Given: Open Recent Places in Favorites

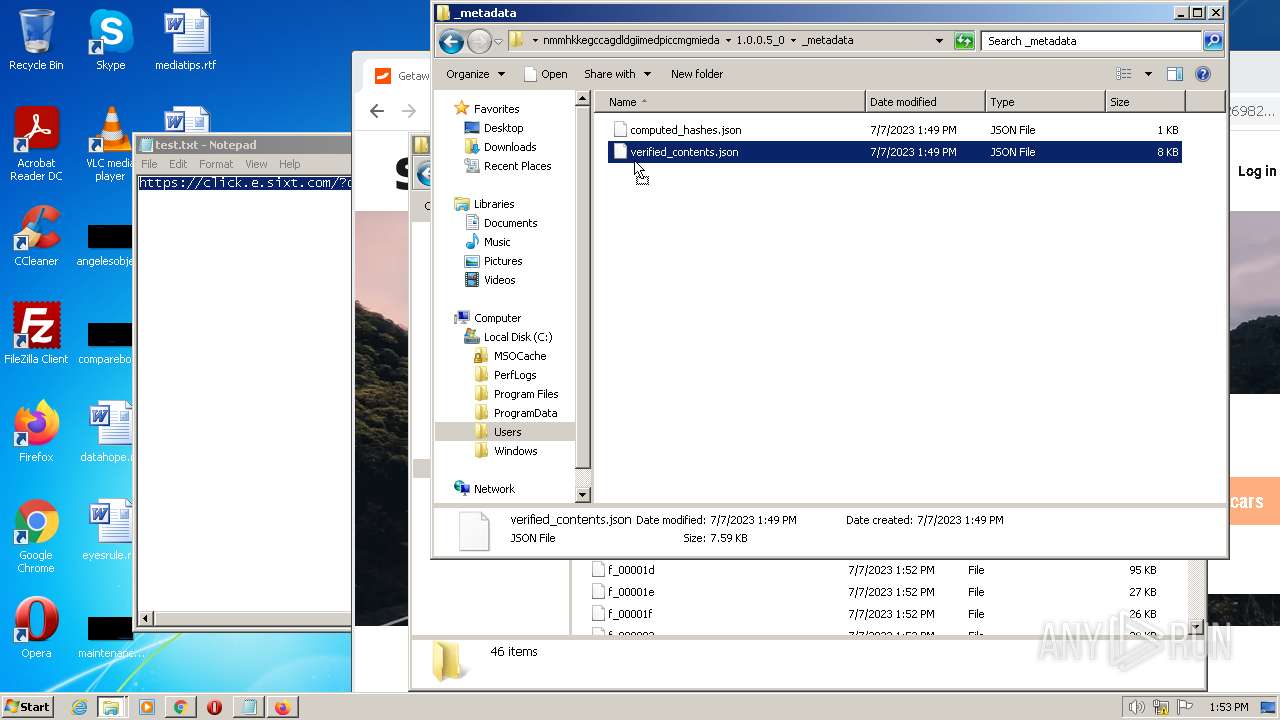Looking at the screenshot, I should (x=517, y=166).
